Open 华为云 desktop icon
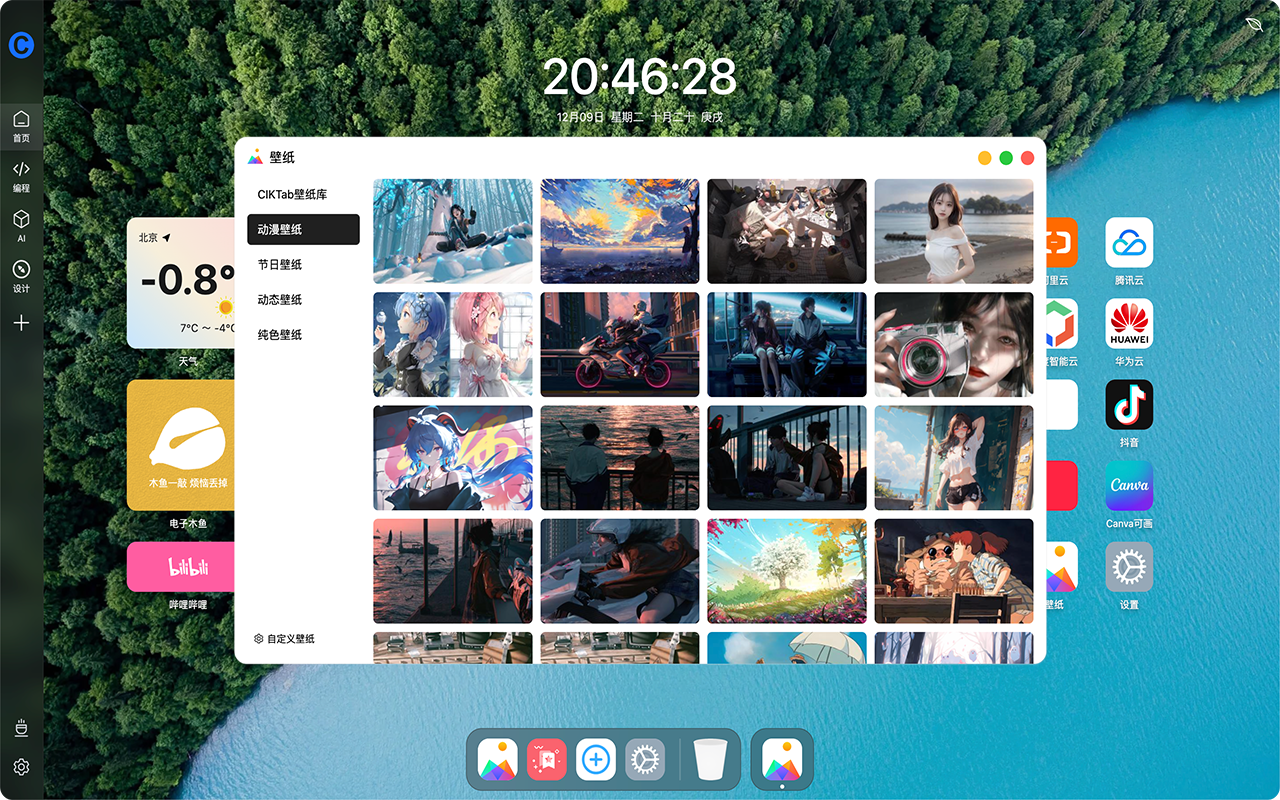Image resolution: width=1280 pixels, height=800 pixels. point(1129,323)
